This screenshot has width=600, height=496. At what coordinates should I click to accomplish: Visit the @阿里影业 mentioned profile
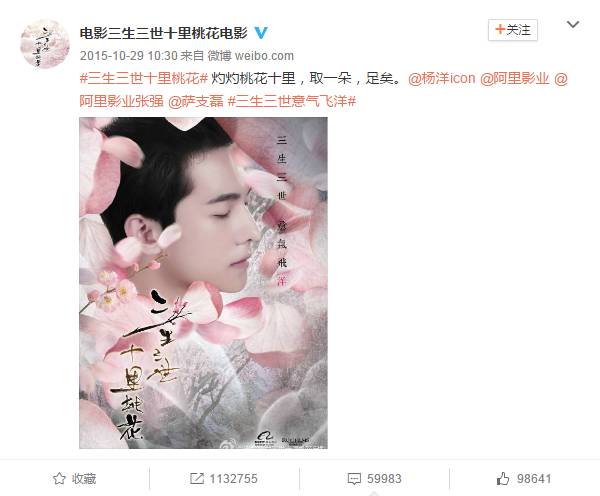515,79
